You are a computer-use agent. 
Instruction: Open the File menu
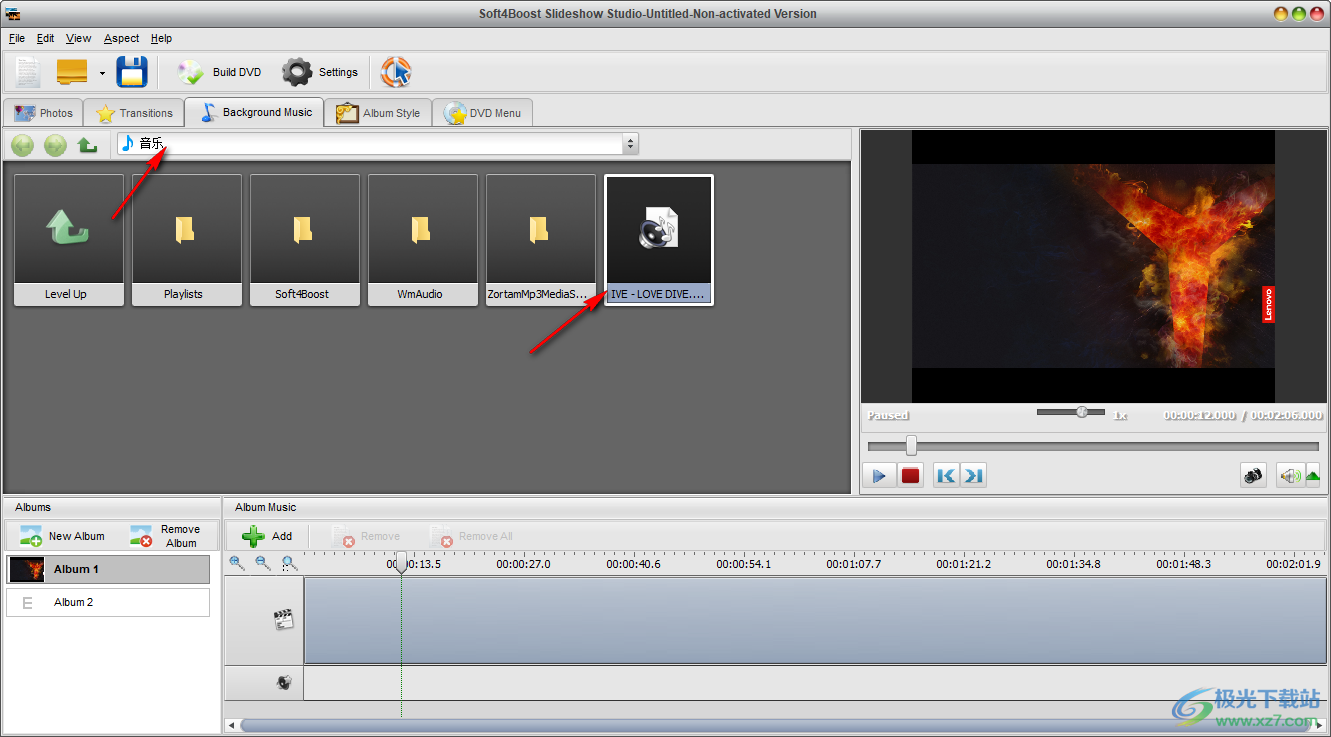[x=17, y=38]
